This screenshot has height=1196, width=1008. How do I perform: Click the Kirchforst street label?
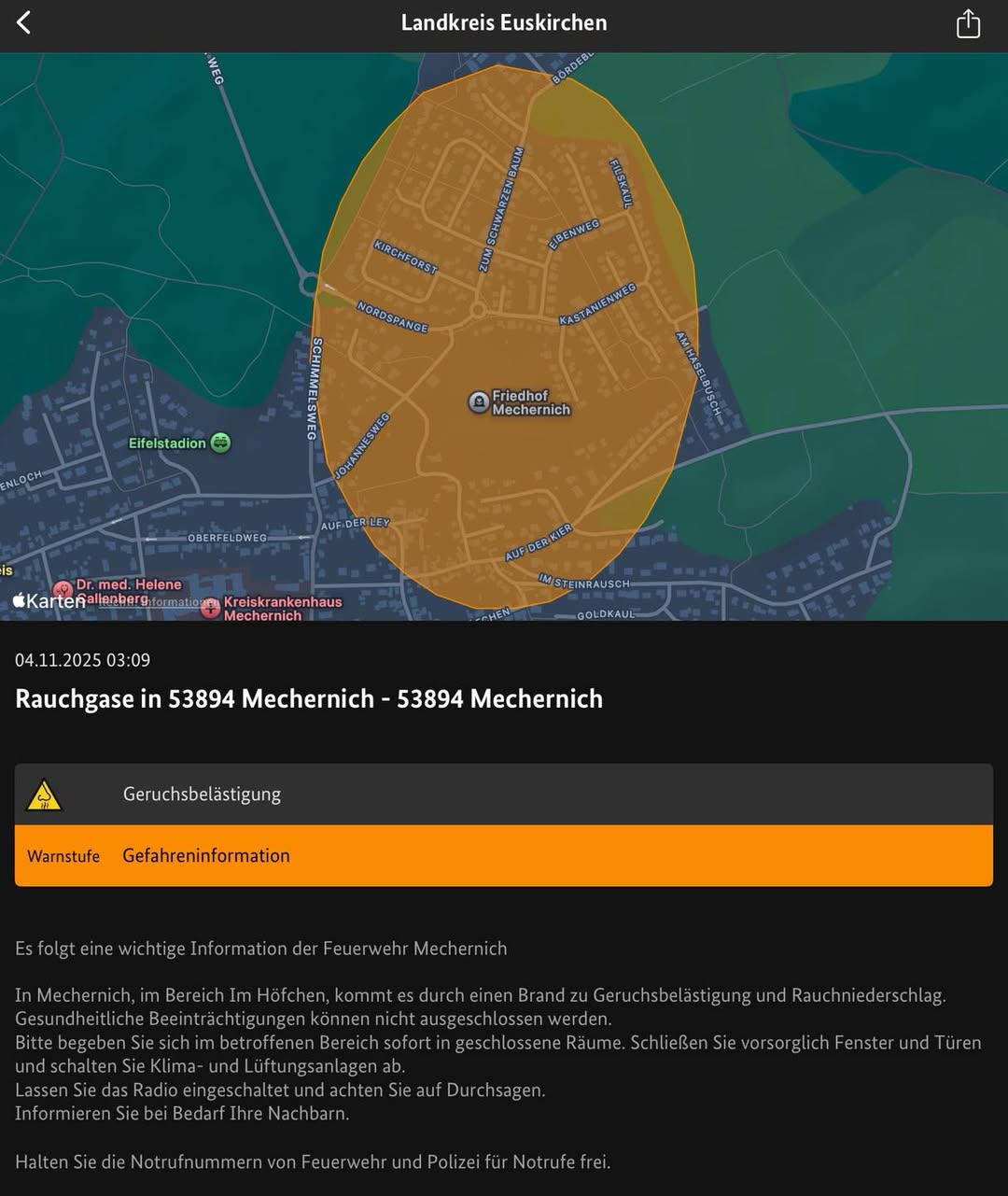(x=406, y=257)
